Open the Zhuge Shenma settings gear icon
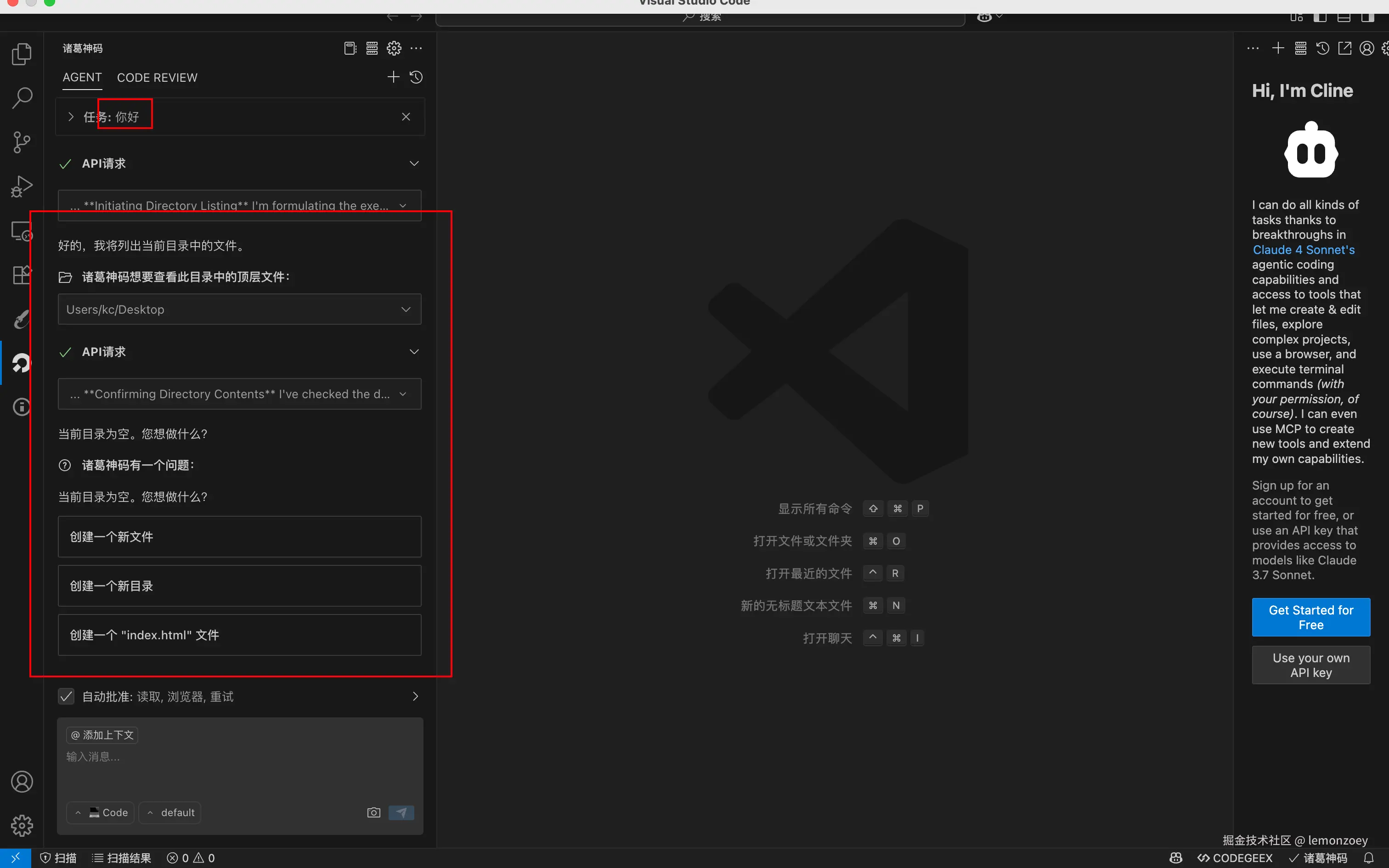The width and height of the screenshot is (1389, 868). click(394, 48)
